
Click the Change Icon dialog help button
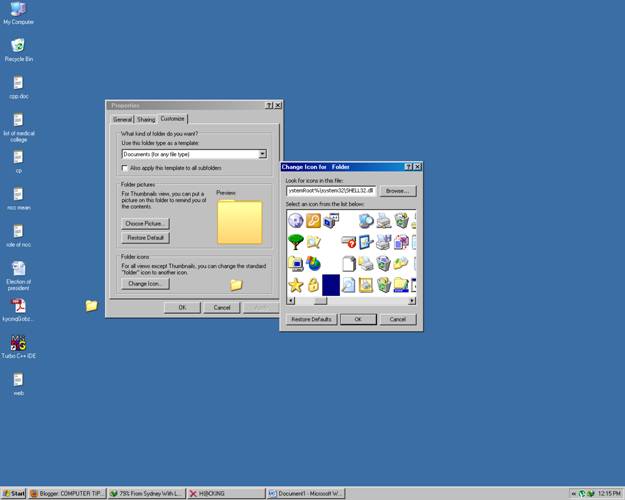[x=409, y=167]
